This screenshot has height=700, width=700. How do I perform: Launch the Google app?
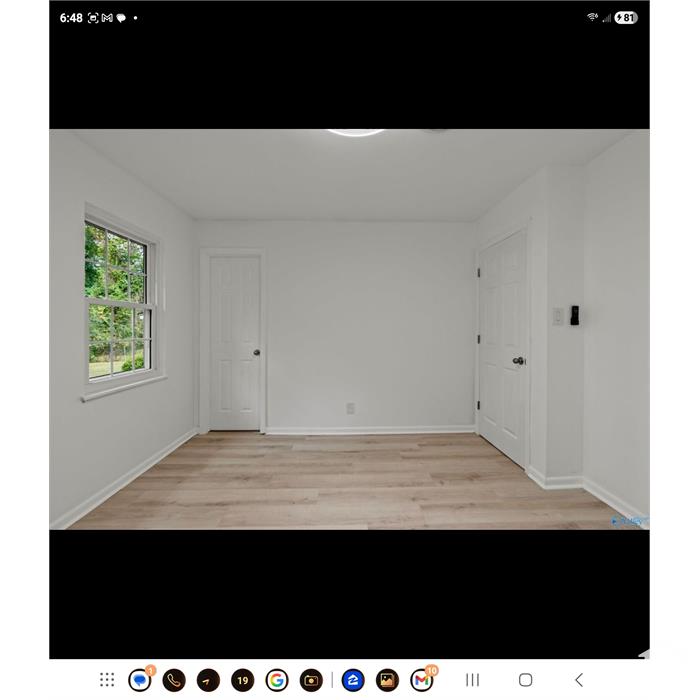coord(277,680)
